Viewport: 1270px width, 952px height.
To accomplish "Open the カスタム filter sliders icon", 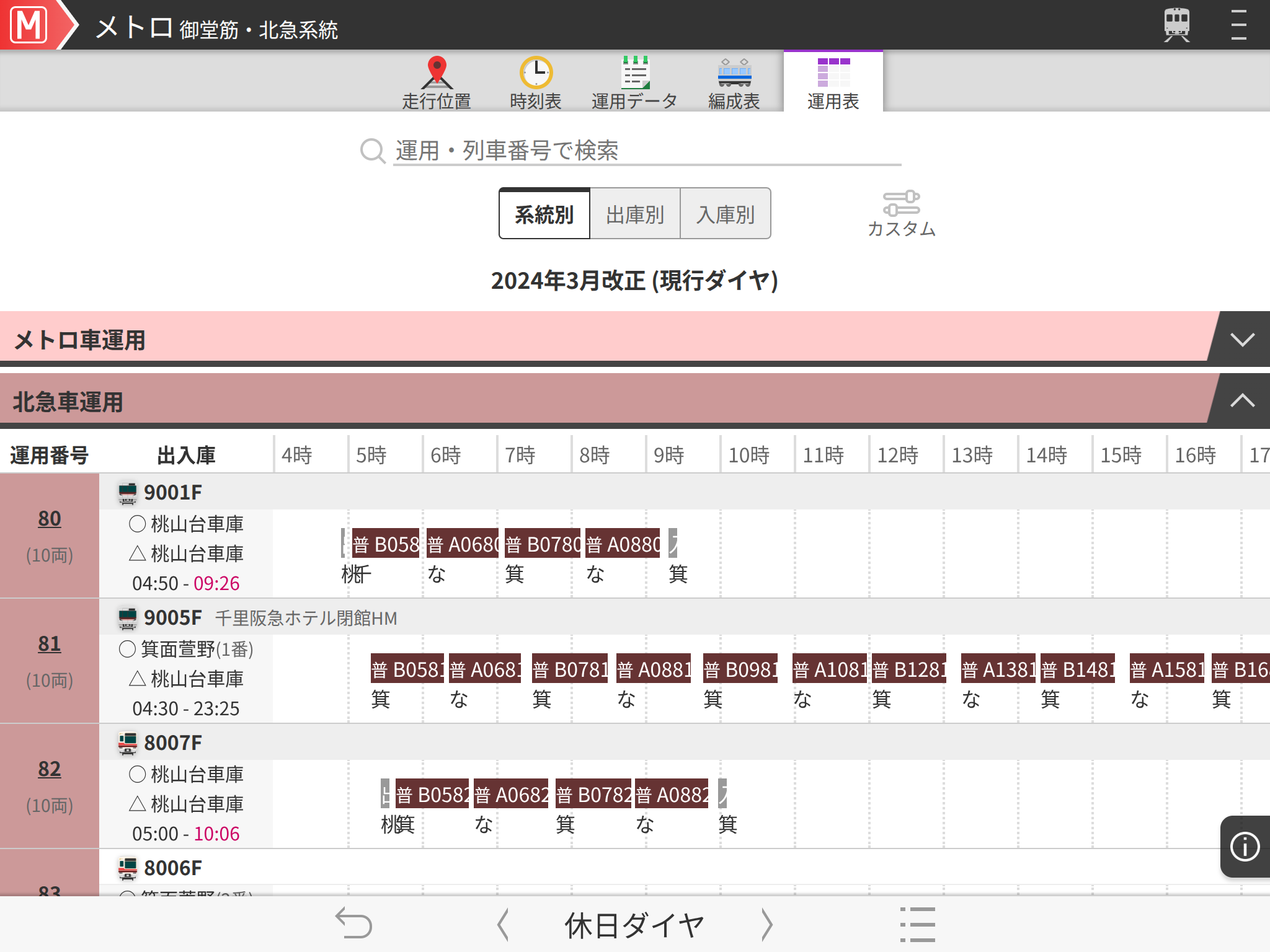I will tap(901, 205).
